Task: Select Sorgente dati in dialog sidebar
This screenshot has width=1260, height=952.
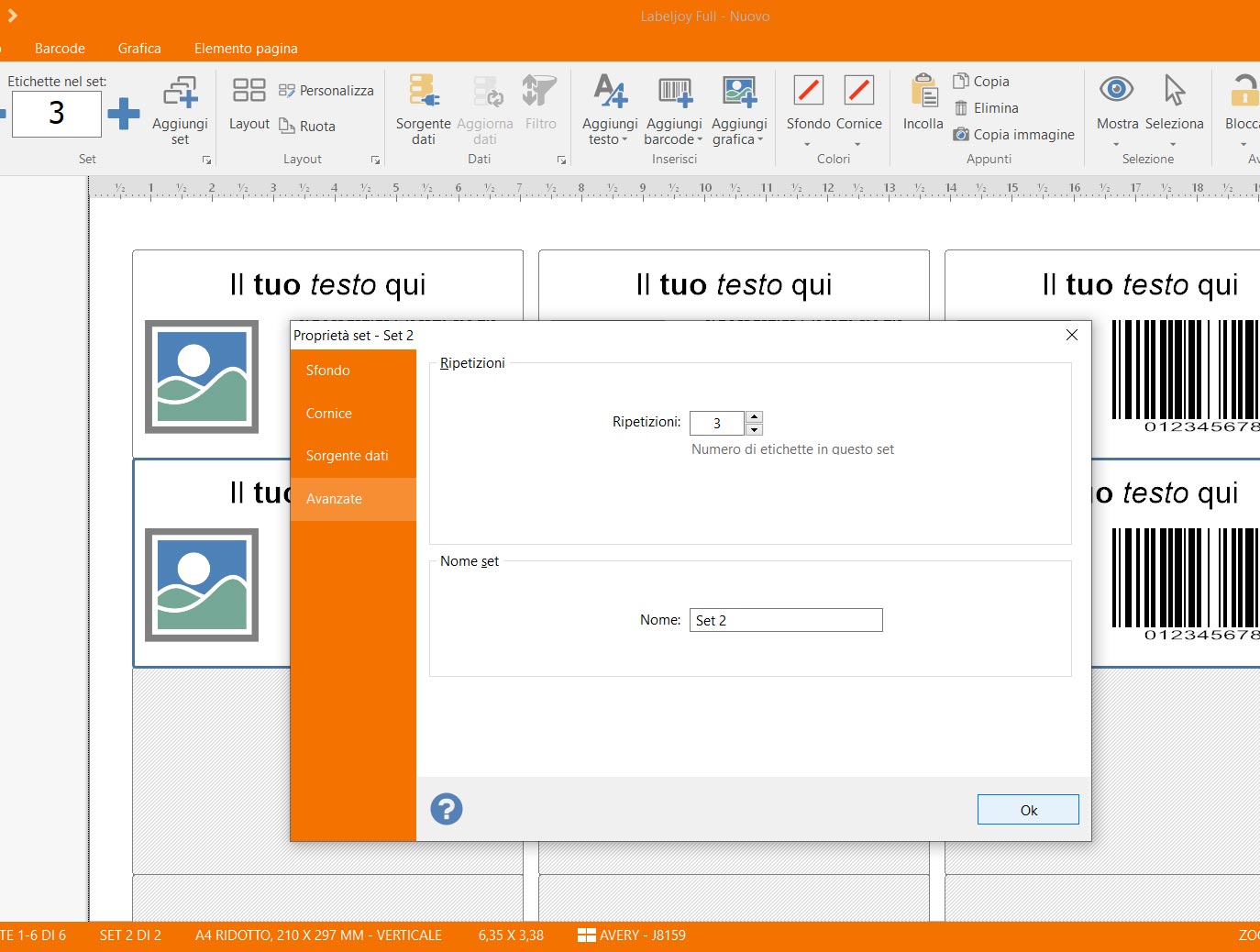Action: point(353,456)
